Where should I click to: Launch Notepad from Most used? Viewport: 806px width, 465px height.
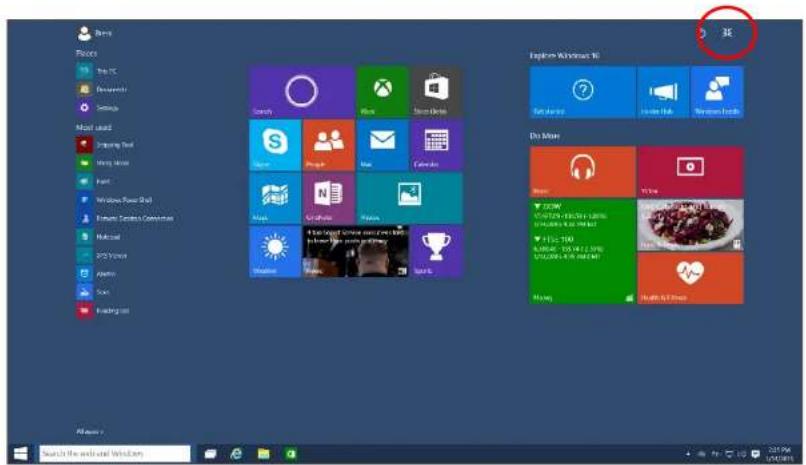click(x=99, y=237)
